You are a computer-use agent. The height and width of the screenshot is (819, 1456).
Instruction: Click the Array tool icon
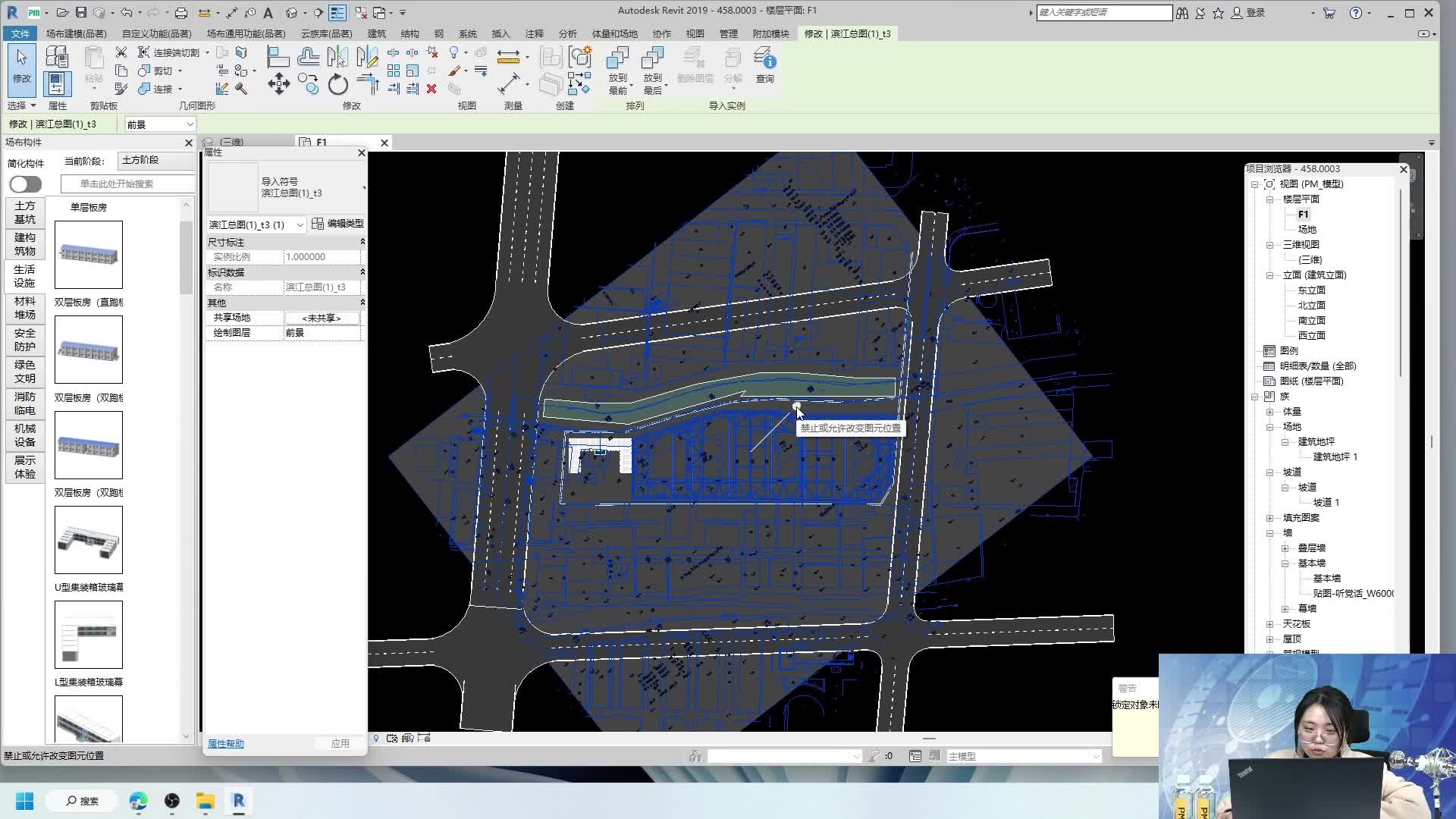[394, 71]
